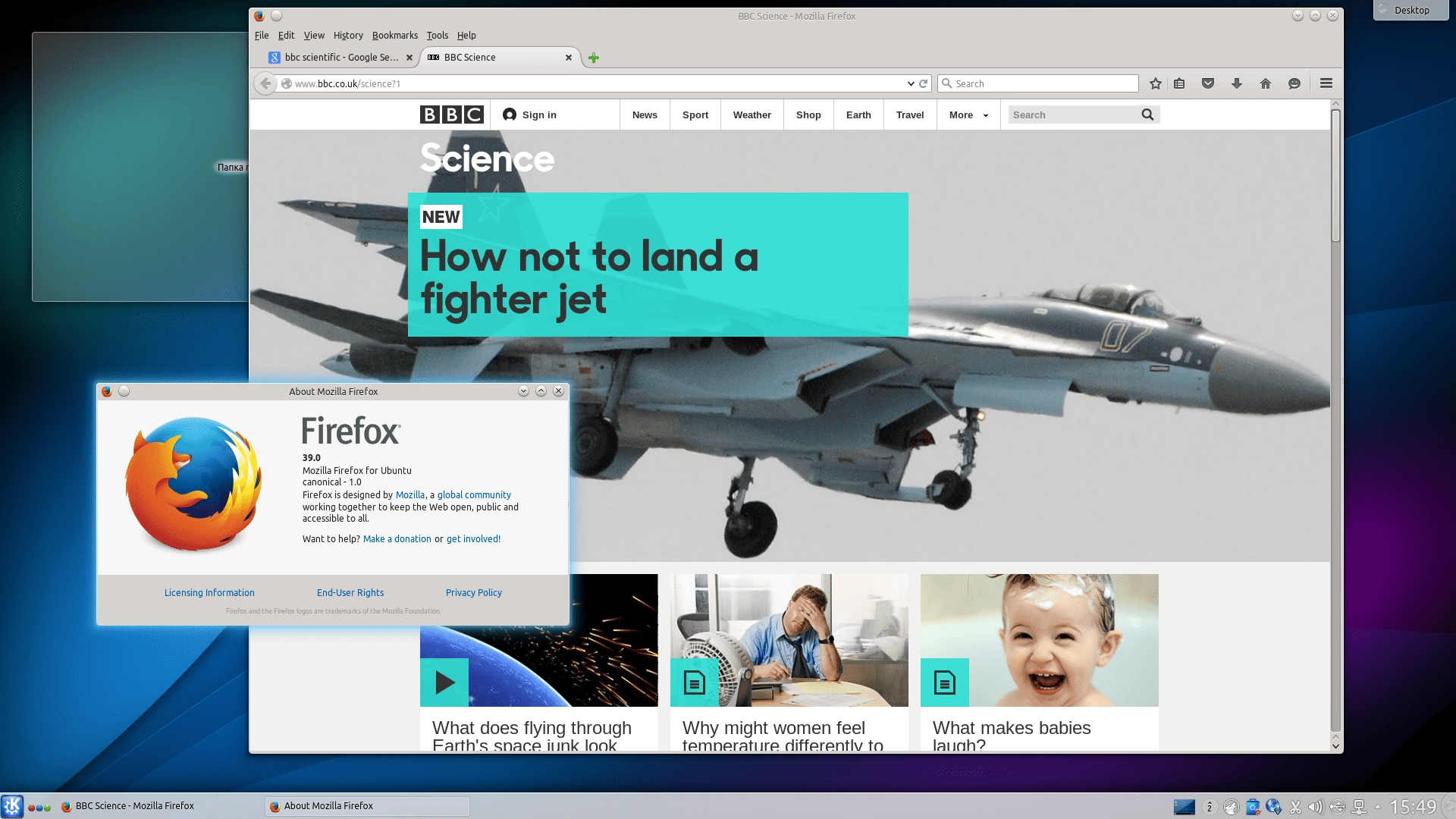Image resolution: width=1456 pixels, height=819 pixels.
Task: Expand the URL bar history dropdown
Action: click(x=910, y=83)
